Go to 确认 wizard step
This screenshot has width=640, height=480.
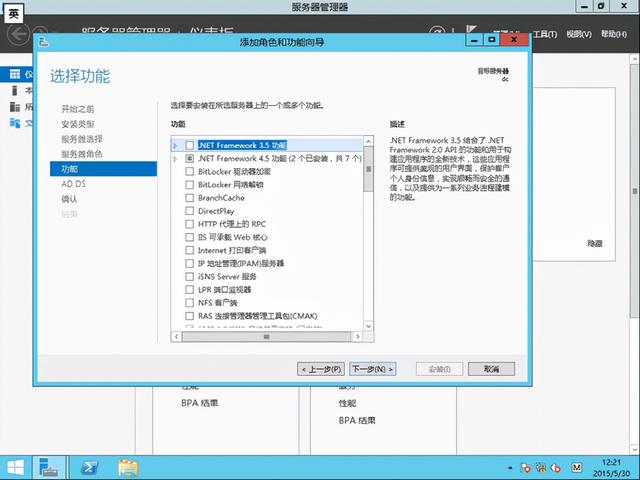pos(69,199)
